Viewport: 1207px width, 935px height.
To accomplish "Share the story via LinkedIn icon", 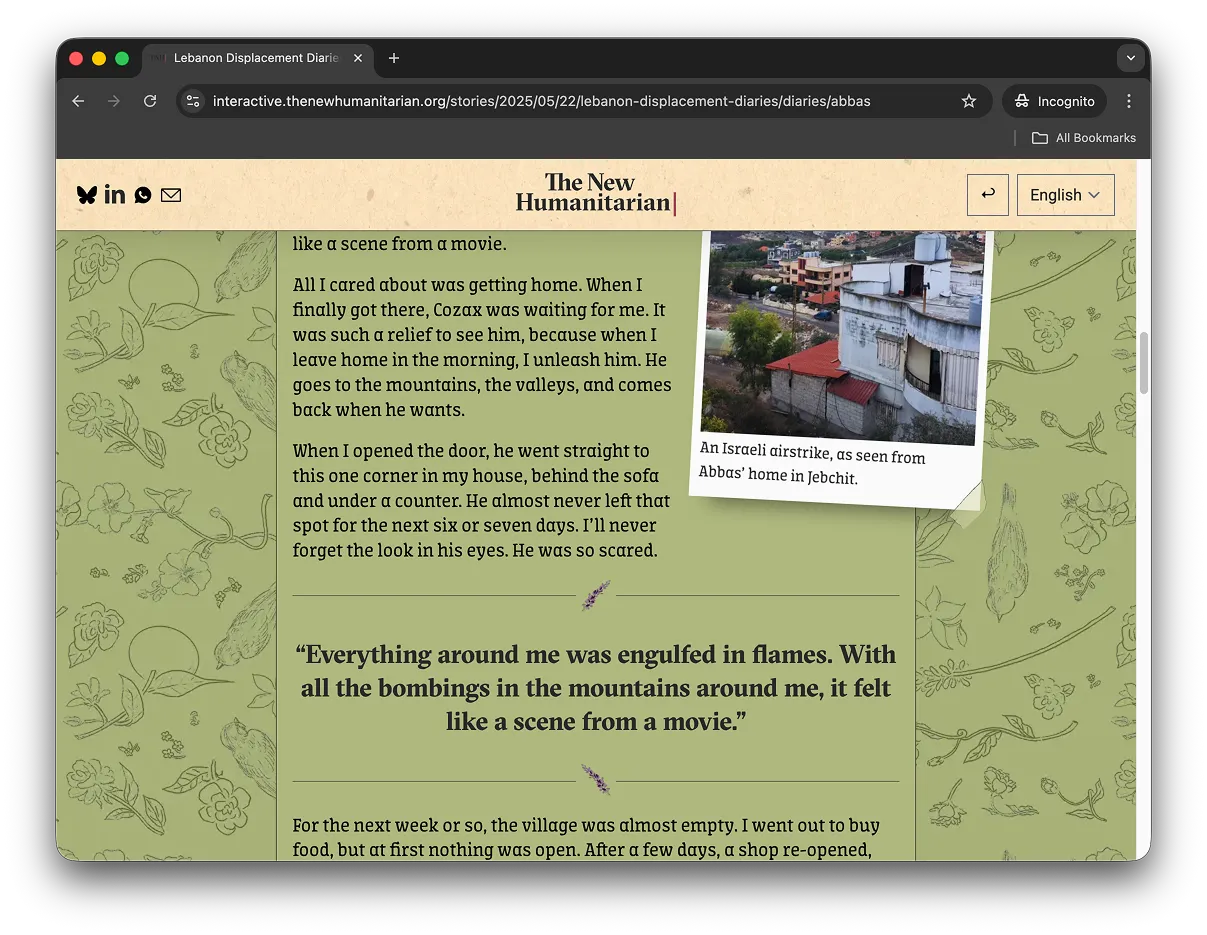I will [x=115, y=195].
